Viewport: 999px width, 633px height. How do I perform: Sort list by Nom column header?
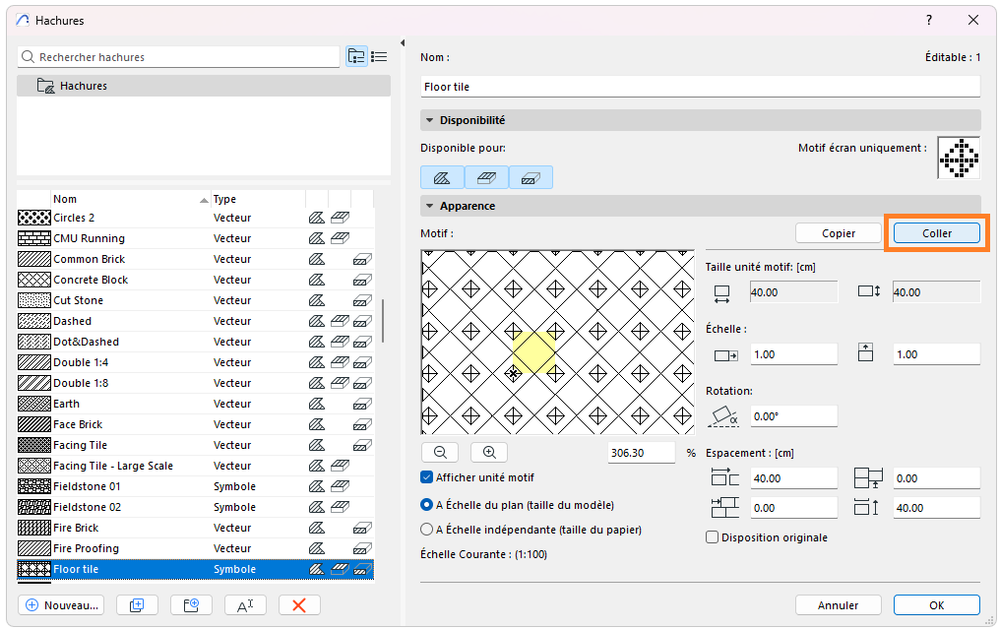(x=130, y=199)
